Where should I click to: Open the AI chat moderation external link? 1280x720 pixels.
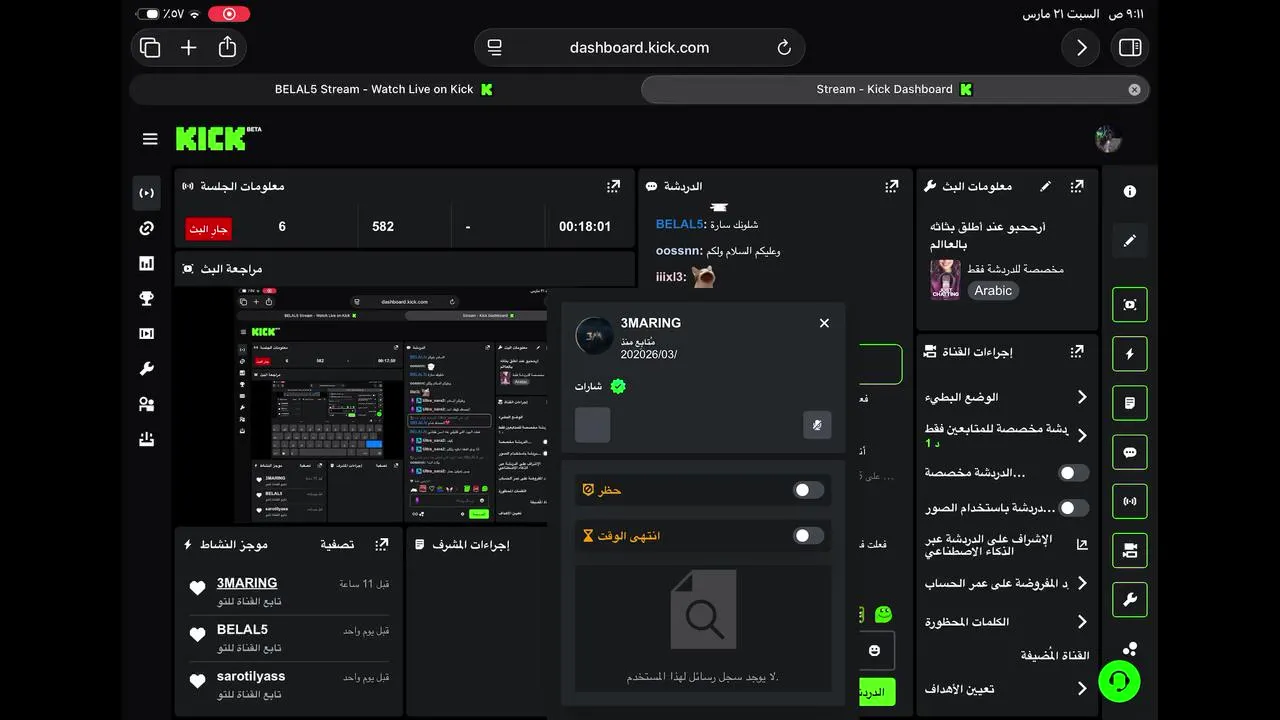click(x=1082, y=545)
